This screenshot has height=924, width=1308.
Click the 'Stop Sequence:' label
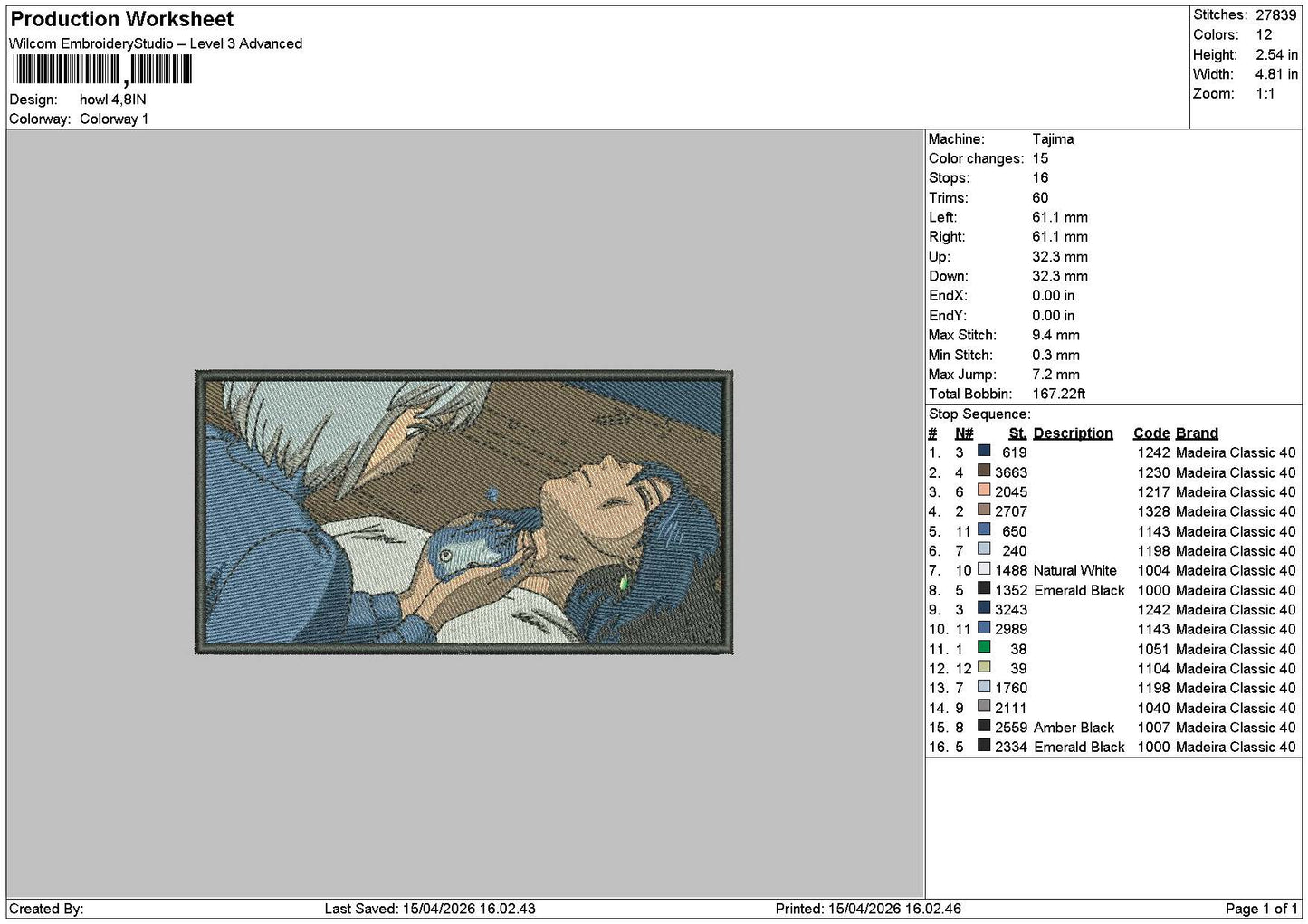979,414
